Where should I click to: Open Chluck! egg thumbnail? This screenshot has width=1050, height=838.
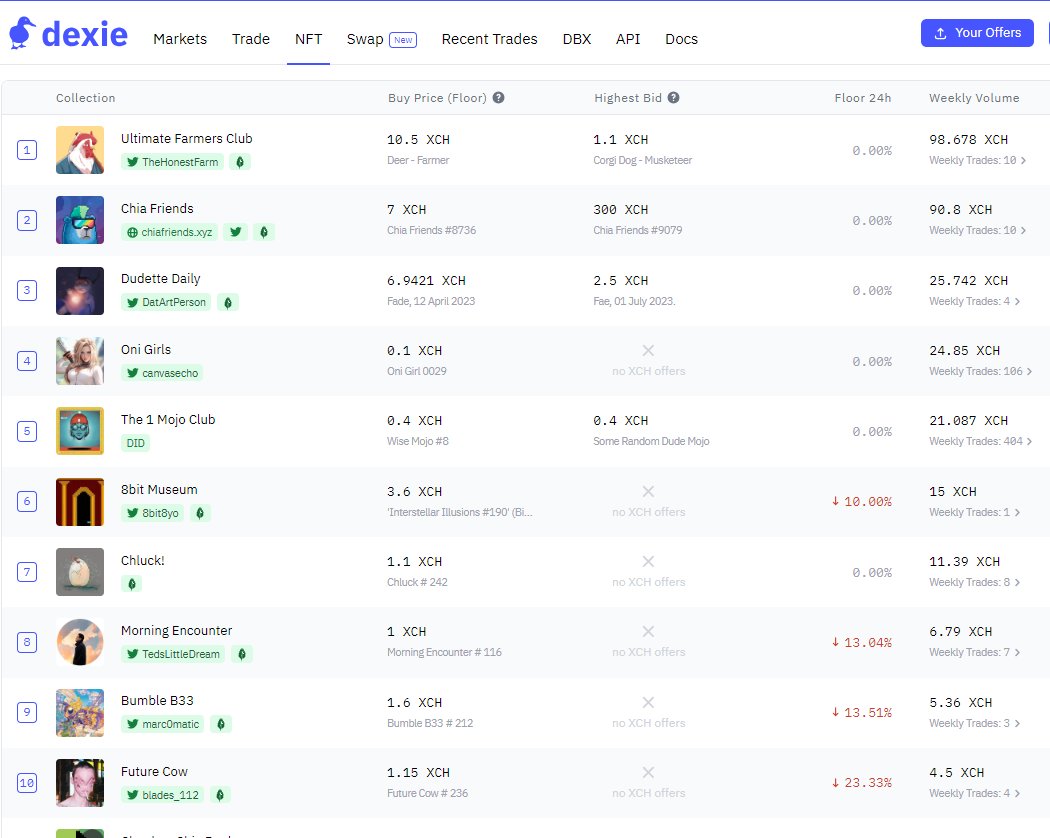click(x=80, y=572)
